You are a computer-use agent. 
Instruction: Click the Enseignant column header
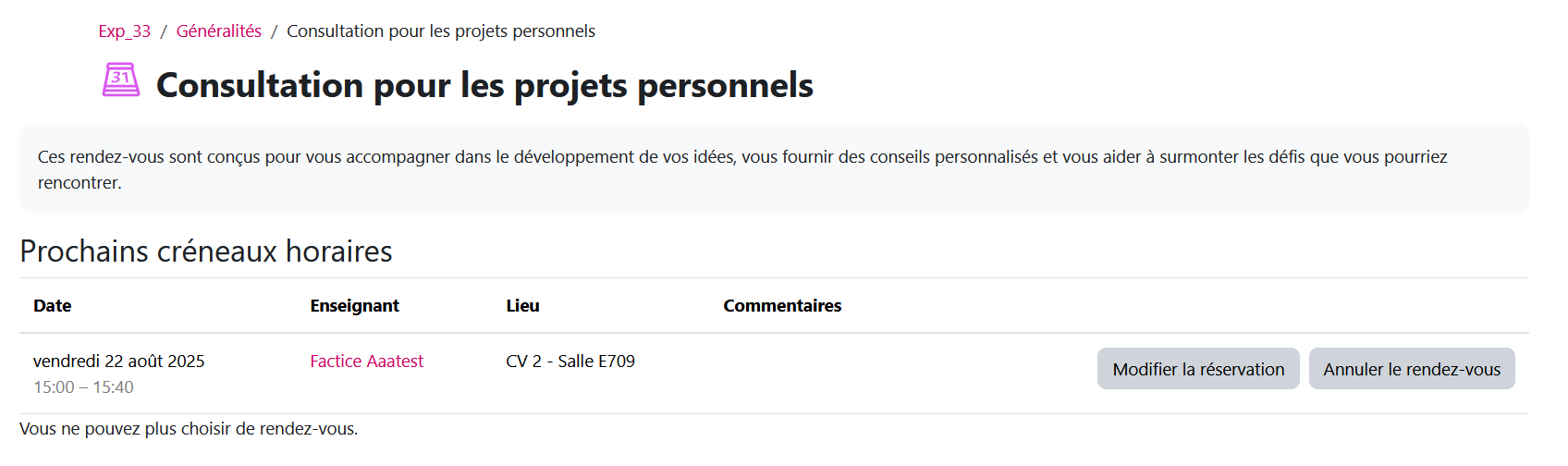coord(354,306)
